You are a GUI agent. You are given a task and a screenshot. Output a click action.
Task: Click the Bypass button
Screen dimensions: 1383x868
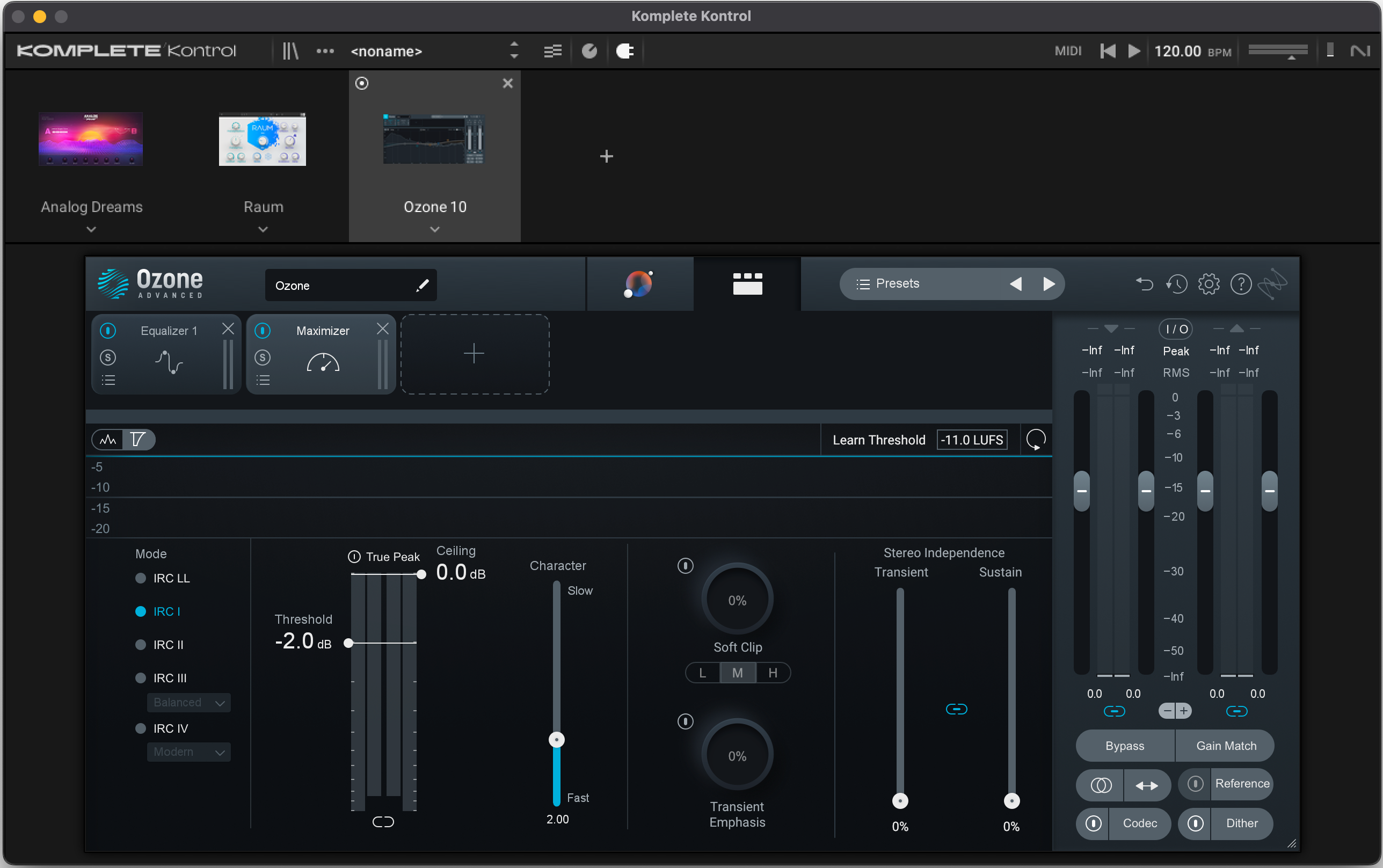tap(1125, 746)
